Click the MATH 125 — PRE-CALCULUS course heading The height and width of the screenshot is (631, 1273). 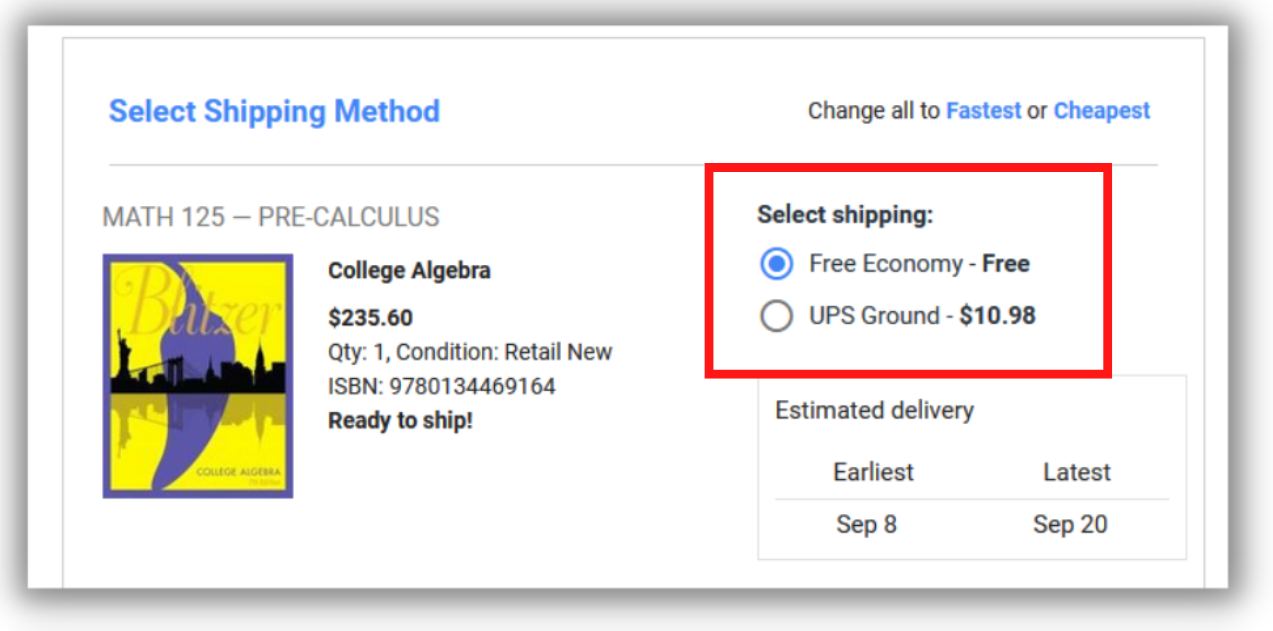pyautogui.click(x=271, y=217)
